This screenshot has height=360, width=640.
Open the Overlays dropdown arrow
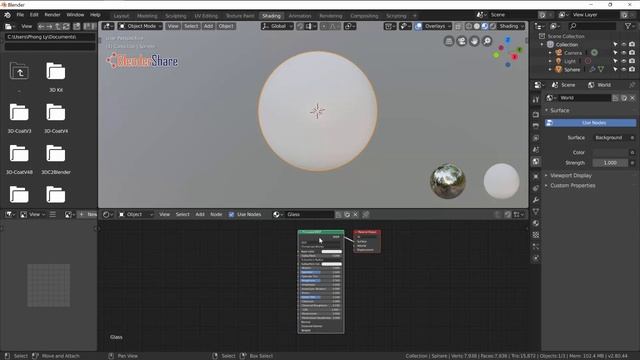449,26
